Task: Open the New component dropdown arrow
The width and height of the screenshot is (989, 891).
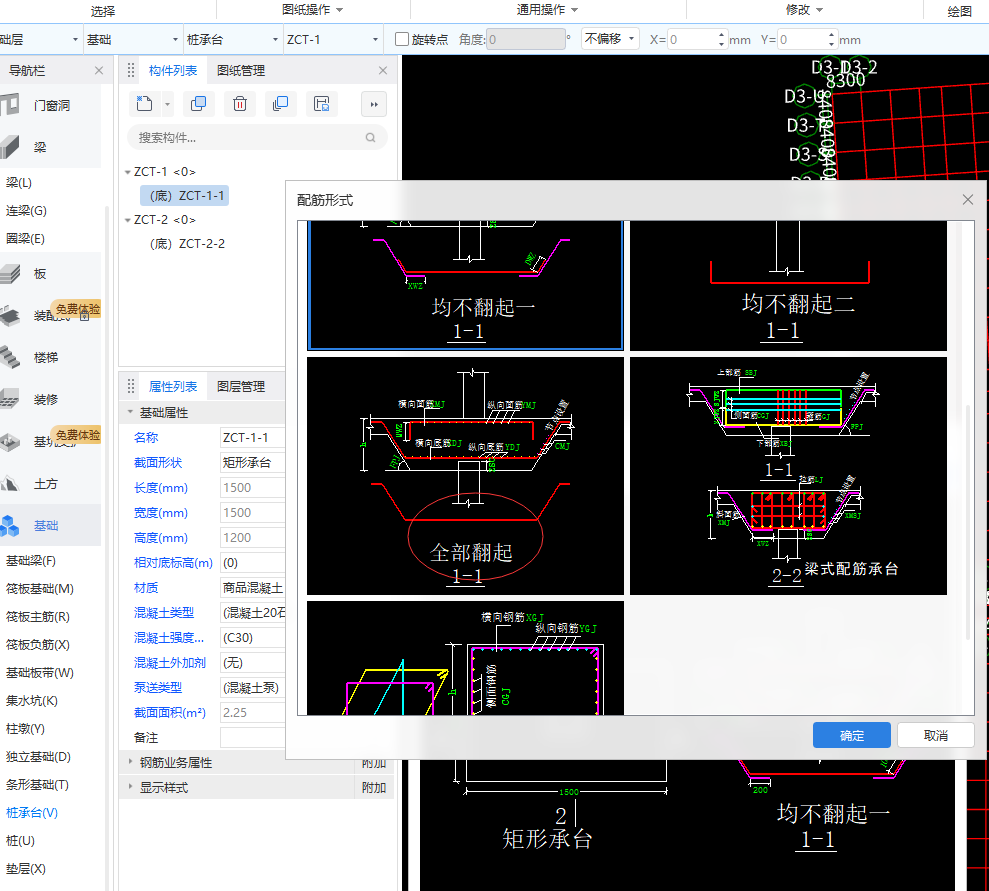Action: (167, 104)
